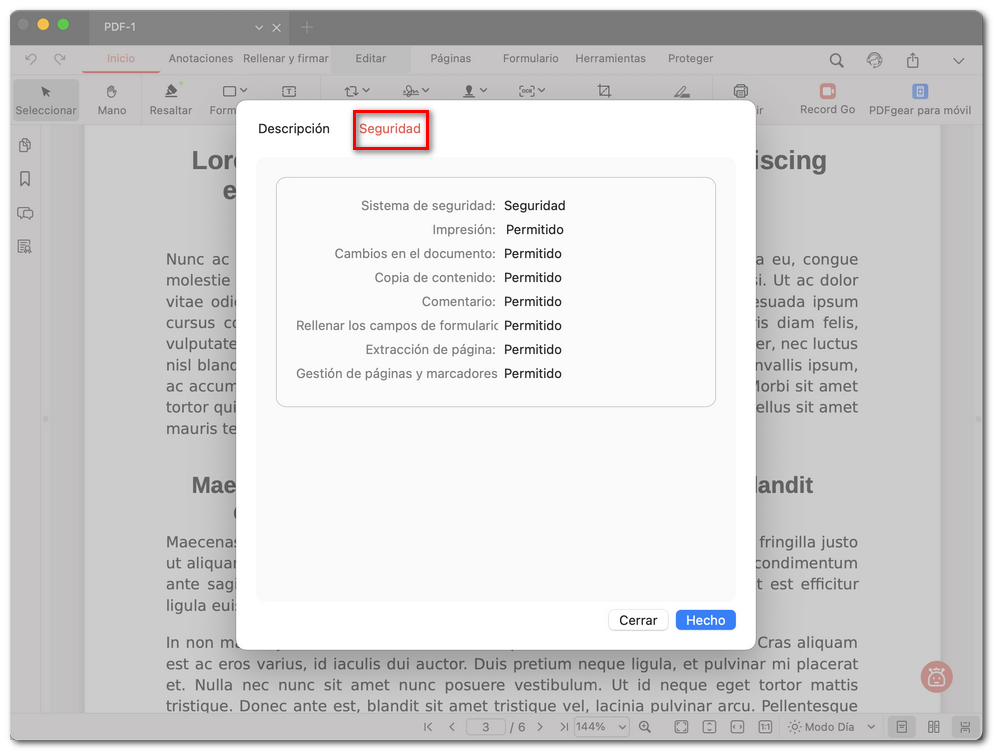The height and width of the screenshot is (751, 994).
Task: Toggle the Seleccionar tool on
Action: tap(45, 98)
